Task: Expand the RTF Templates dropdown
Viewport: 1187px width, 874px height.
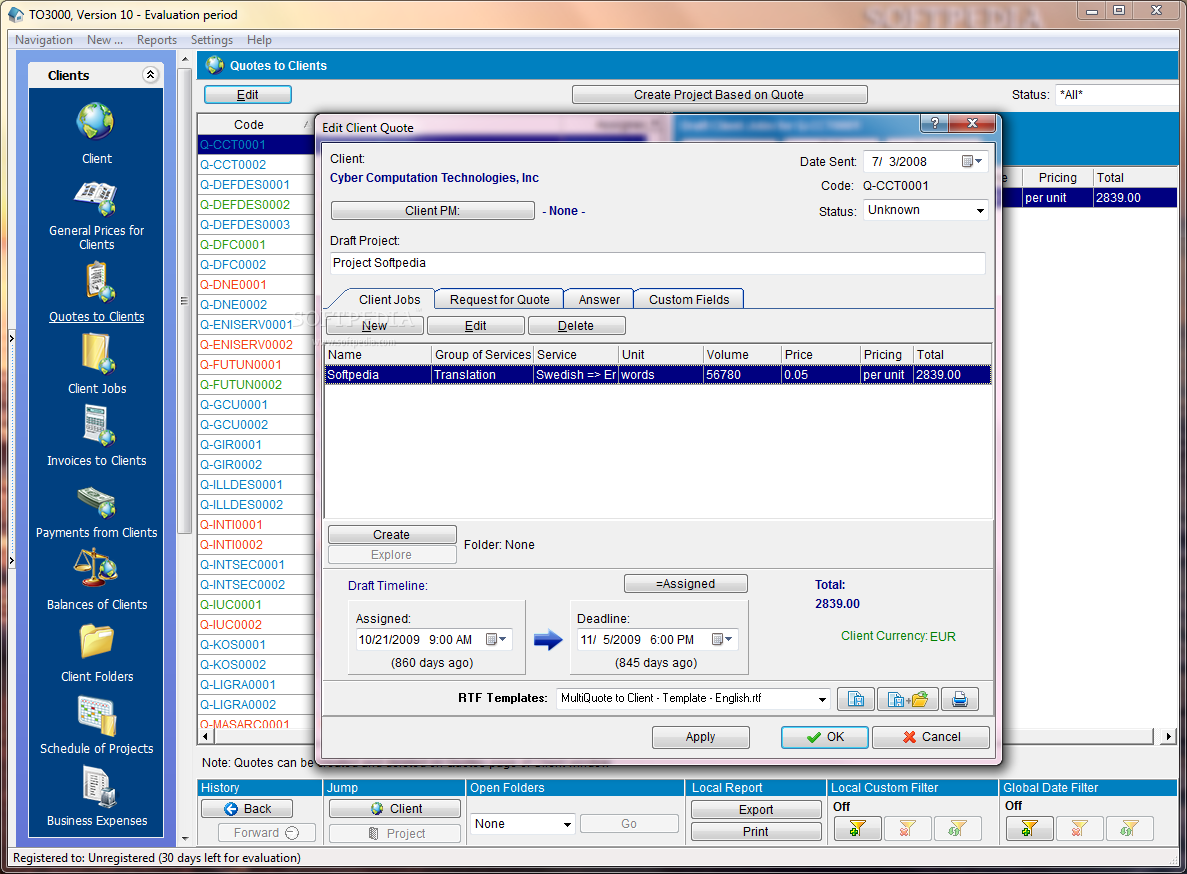Action: (x=821, y=699)
